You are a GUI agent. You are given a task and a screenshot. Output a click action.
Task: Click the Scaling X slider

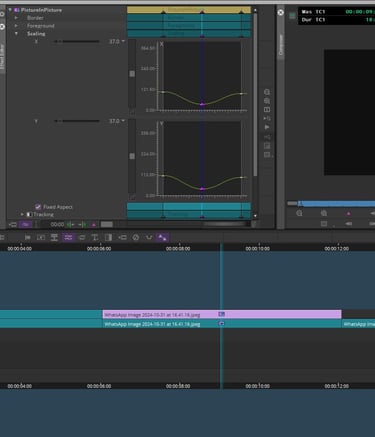[77, 41]
